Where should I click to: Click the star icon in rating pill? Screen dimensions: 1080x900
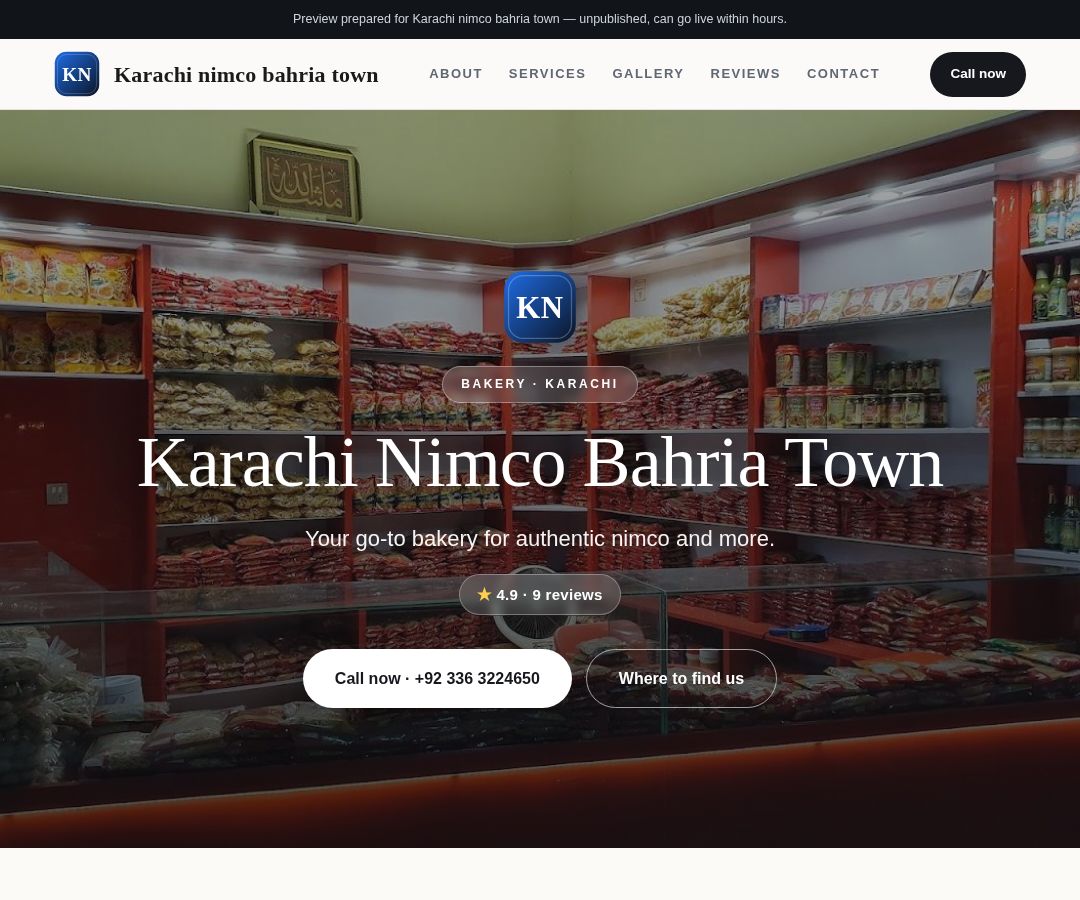pos(484,594)
